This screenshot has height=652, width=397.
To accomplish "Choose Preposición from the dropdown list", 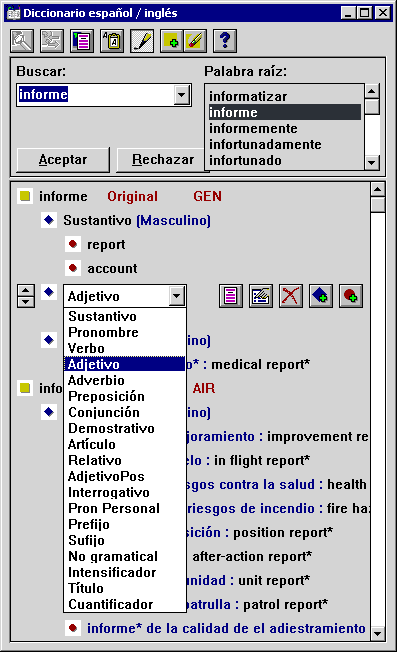I will [x=124, y=396].
